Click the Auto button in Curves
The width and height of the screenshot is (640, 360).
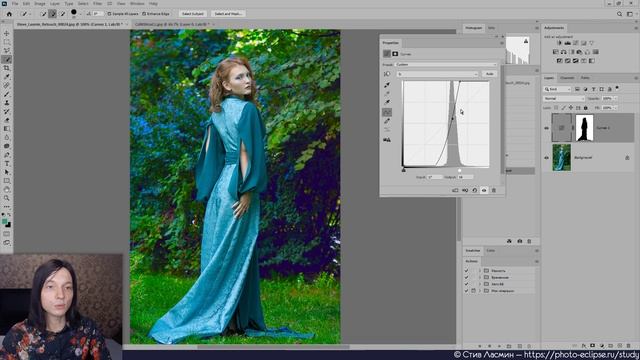[489, 74]
